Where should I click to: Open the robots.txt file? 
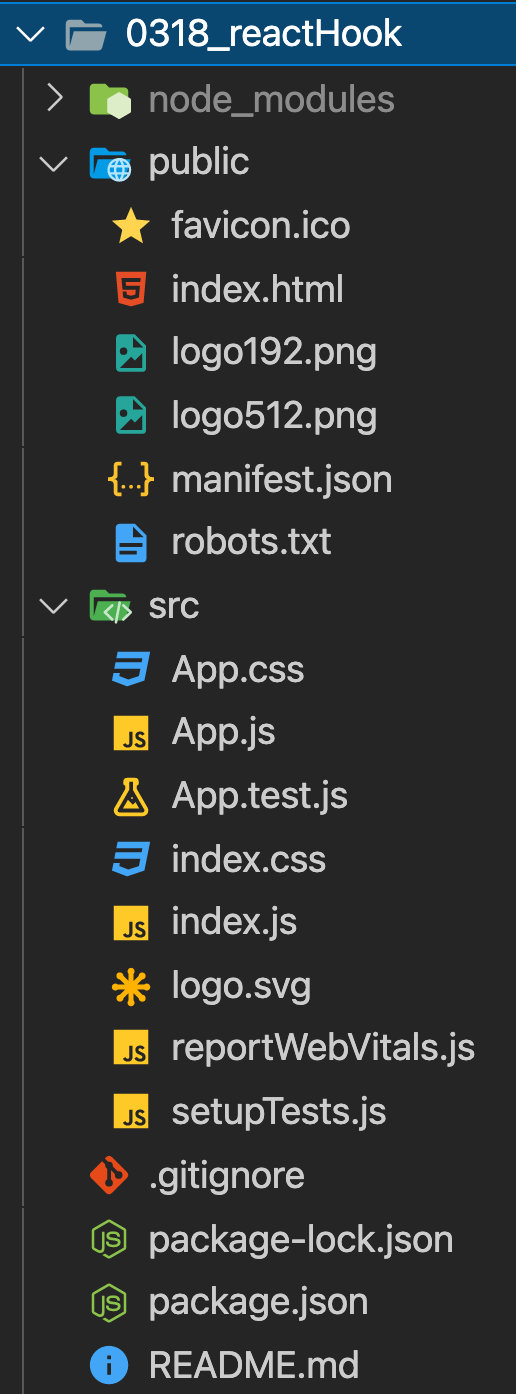252,543
